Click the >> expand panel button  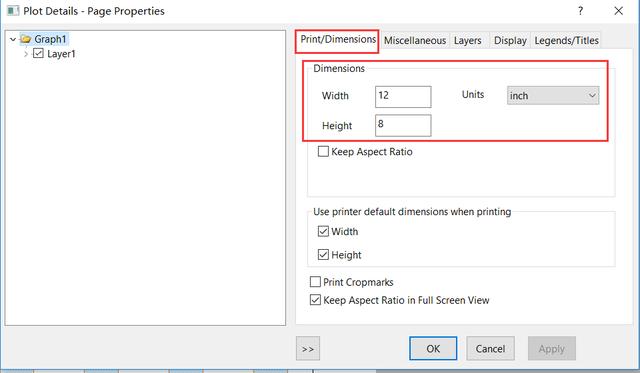point(308,349)
